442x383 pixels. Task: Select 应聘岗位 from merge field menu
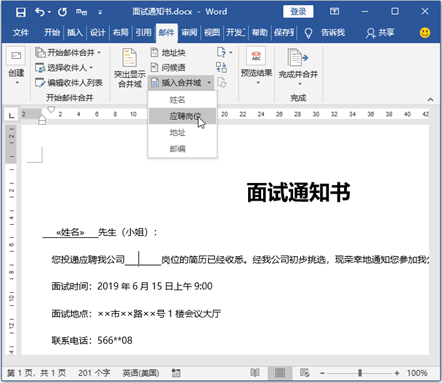[183, 116]
